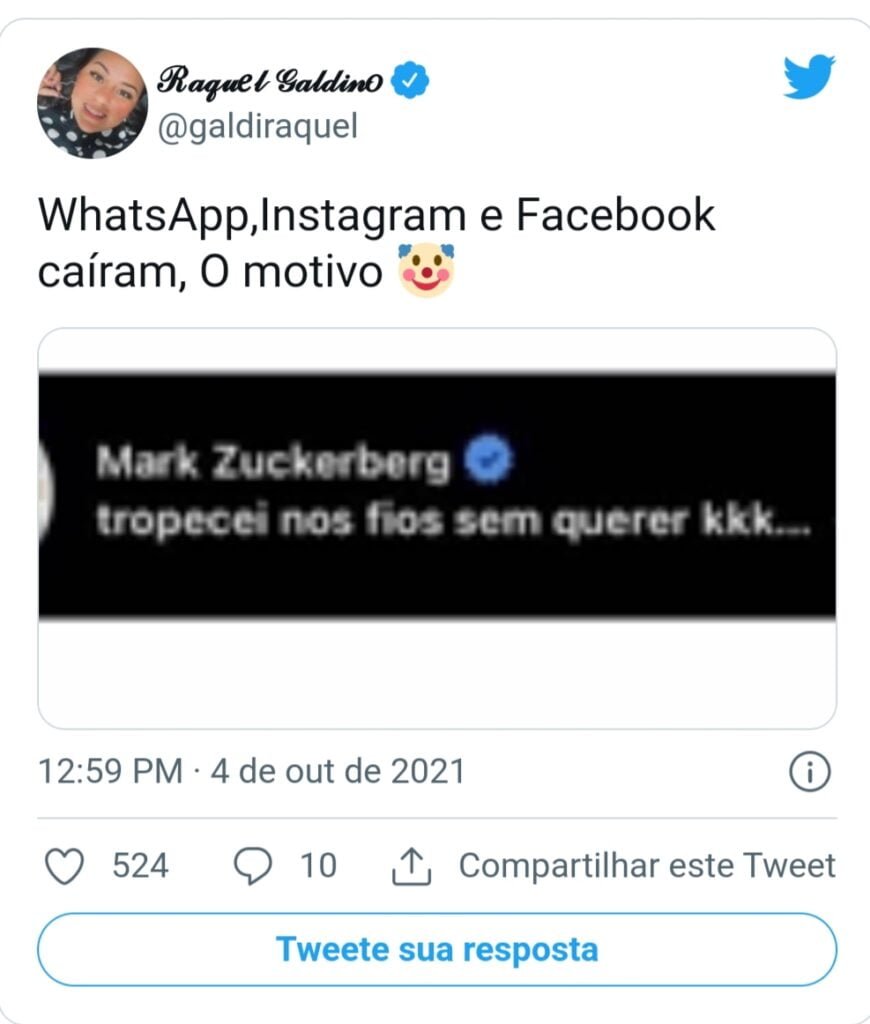Image resolution: width=870 pixels, height=1024 pixels.
Task: Click the 10 replies count
Action: point(318,865)
